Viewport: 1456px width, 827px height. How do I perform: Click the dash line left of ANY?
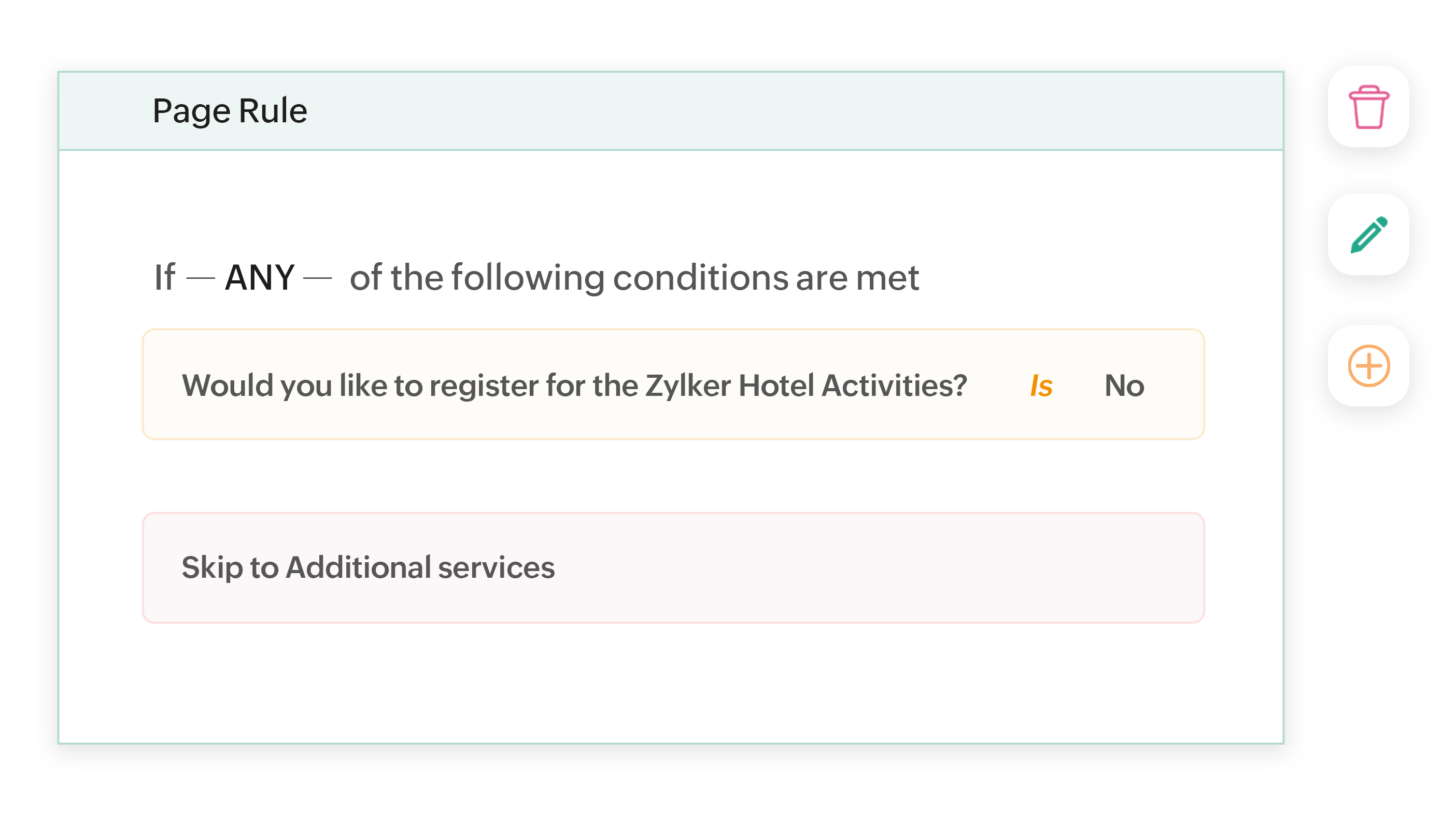click(x=200, y=278)
